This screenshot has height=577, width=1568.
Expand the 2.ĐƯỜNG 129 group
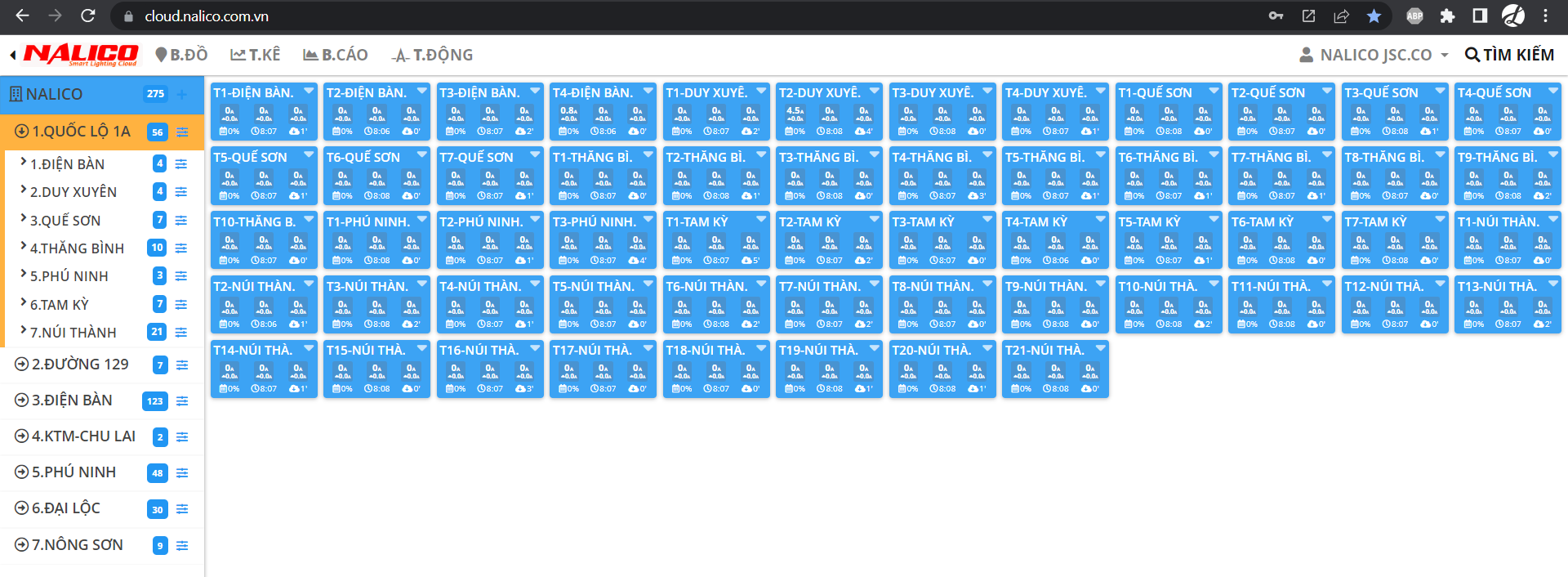point(22,365)
